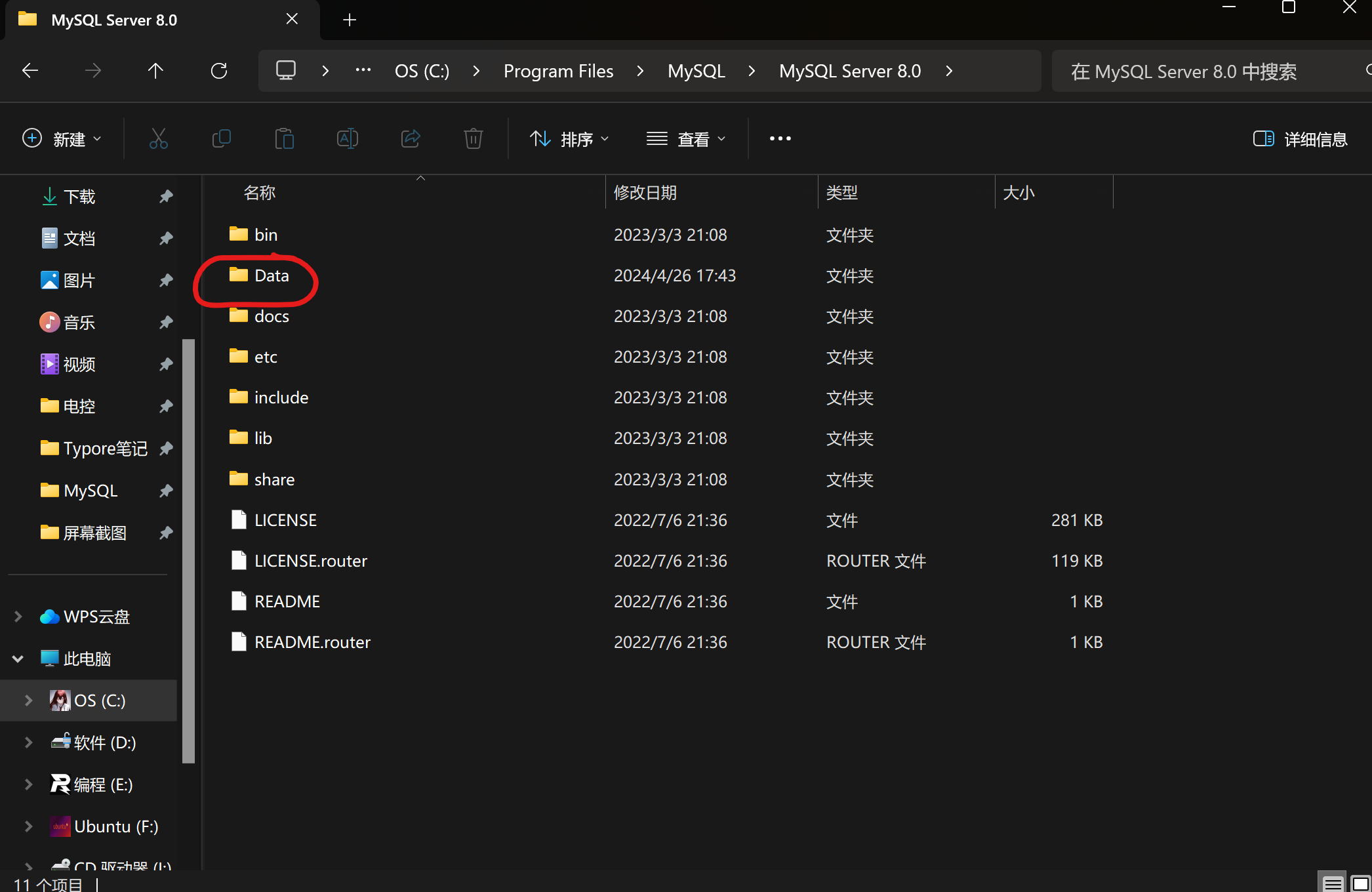Unpin the 下载 quick access item

[166, 196]
